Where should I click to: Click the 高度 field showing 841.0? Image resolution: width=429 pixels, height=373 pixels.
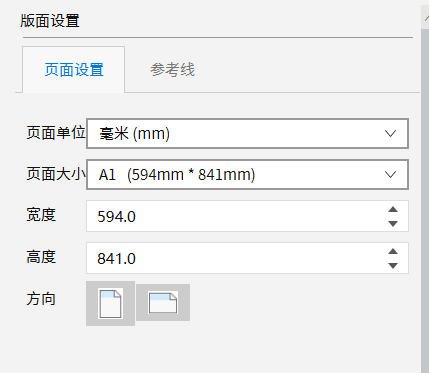247,258
